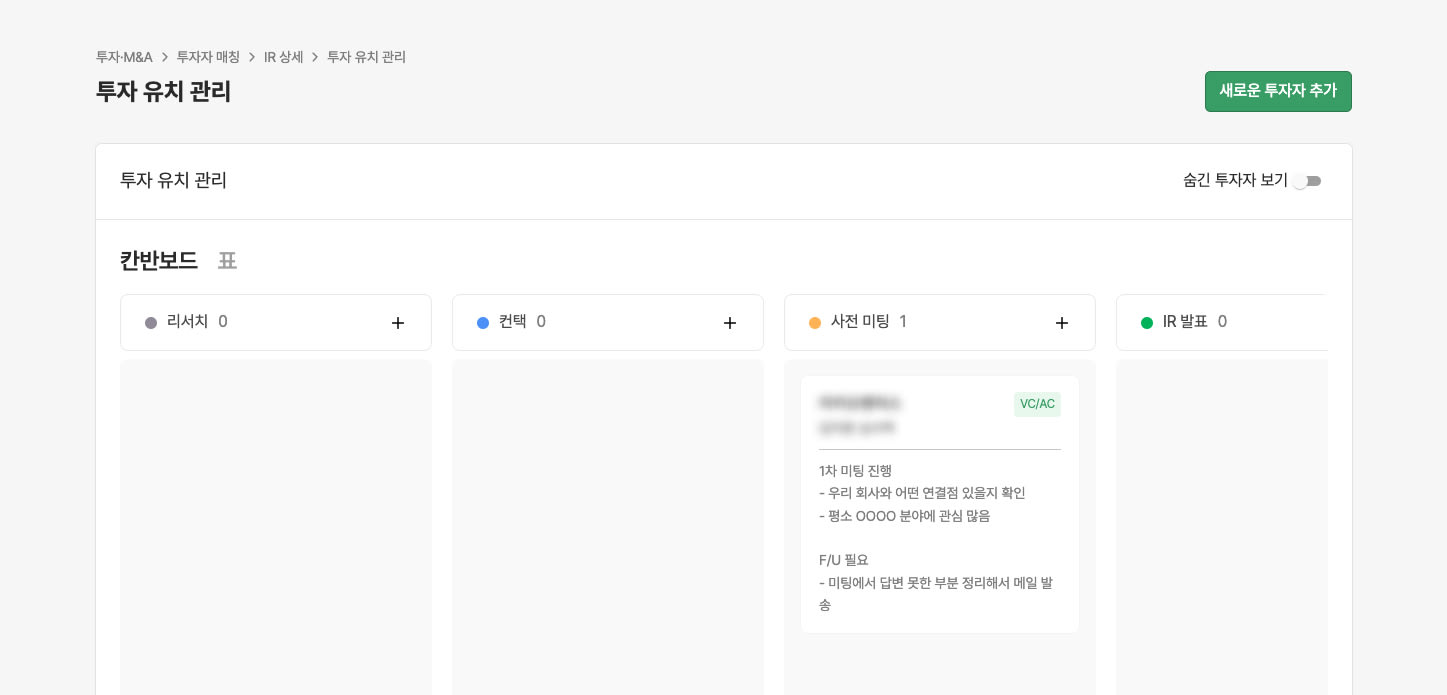
Task: Add a new investor to the 컨택 column
Action: [x=730, y=323]
